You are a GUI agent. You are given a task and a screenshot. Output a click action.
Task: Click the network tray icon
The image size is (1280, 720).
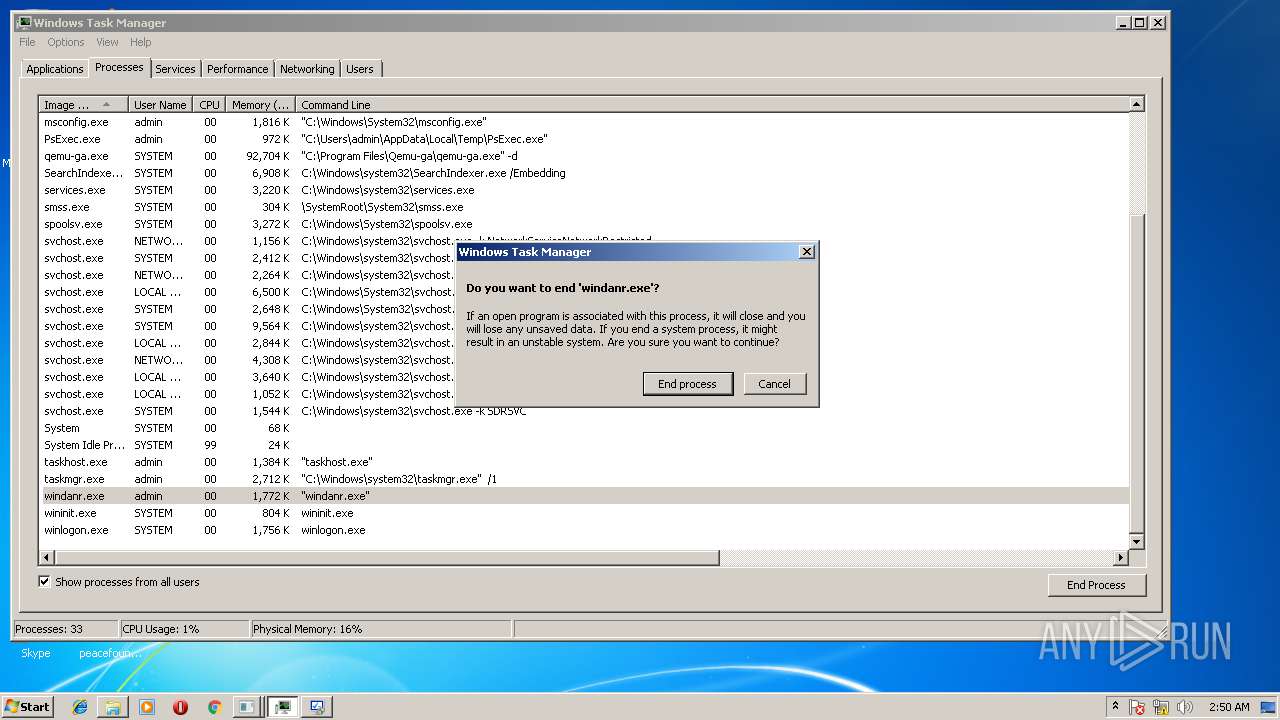click(x=1161, y=707)
